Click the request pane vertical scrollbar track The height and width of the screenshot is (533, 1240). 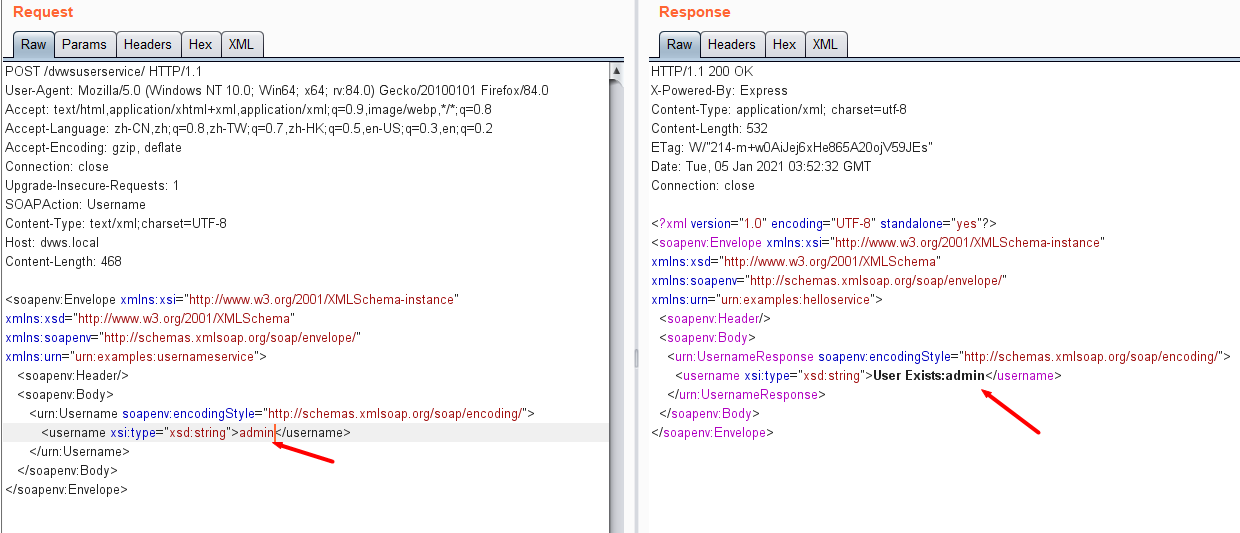(616, 300)
